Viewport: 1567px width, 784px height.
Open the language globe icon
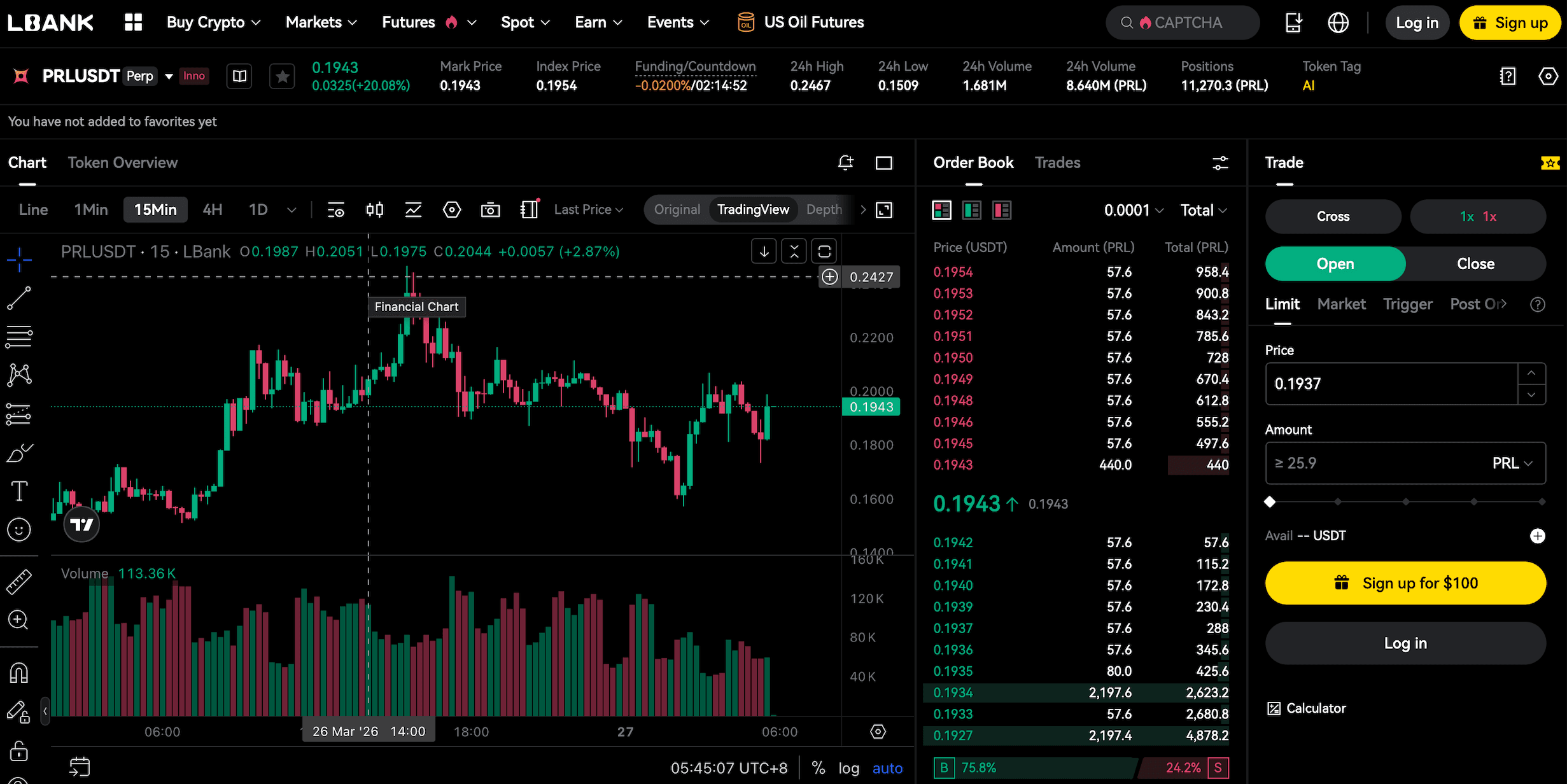coord(1338,22)
